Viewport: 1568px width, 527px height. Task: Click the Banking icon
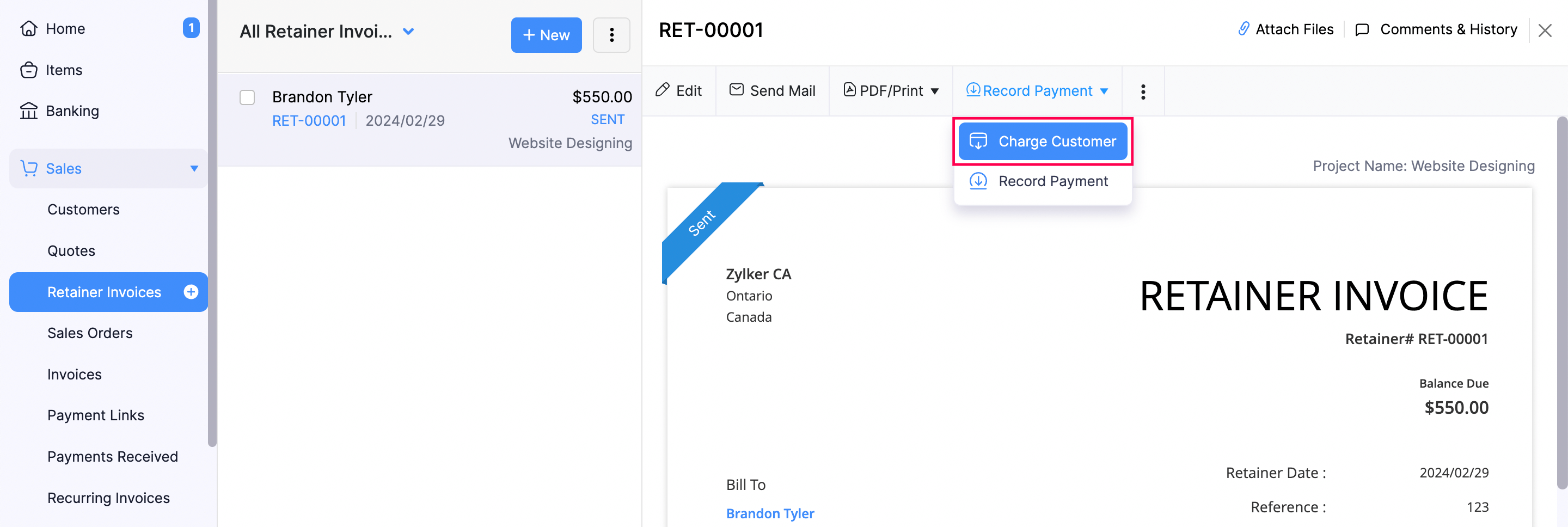(29, 110)
